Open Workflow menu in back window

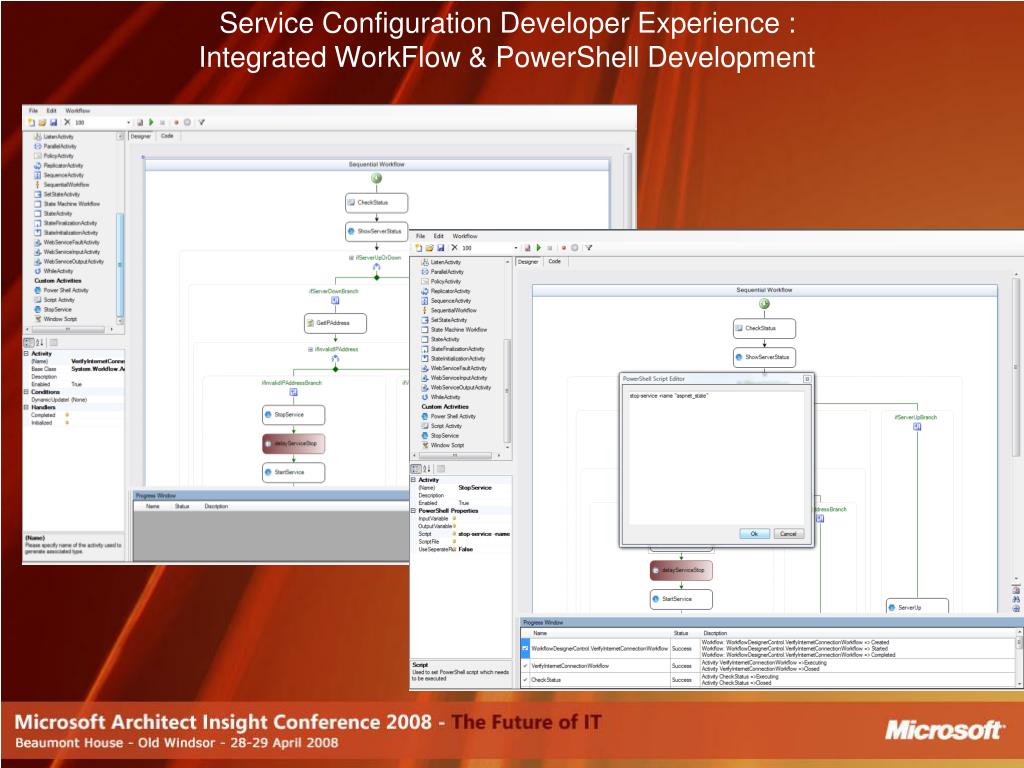click(x=78, y=110)
